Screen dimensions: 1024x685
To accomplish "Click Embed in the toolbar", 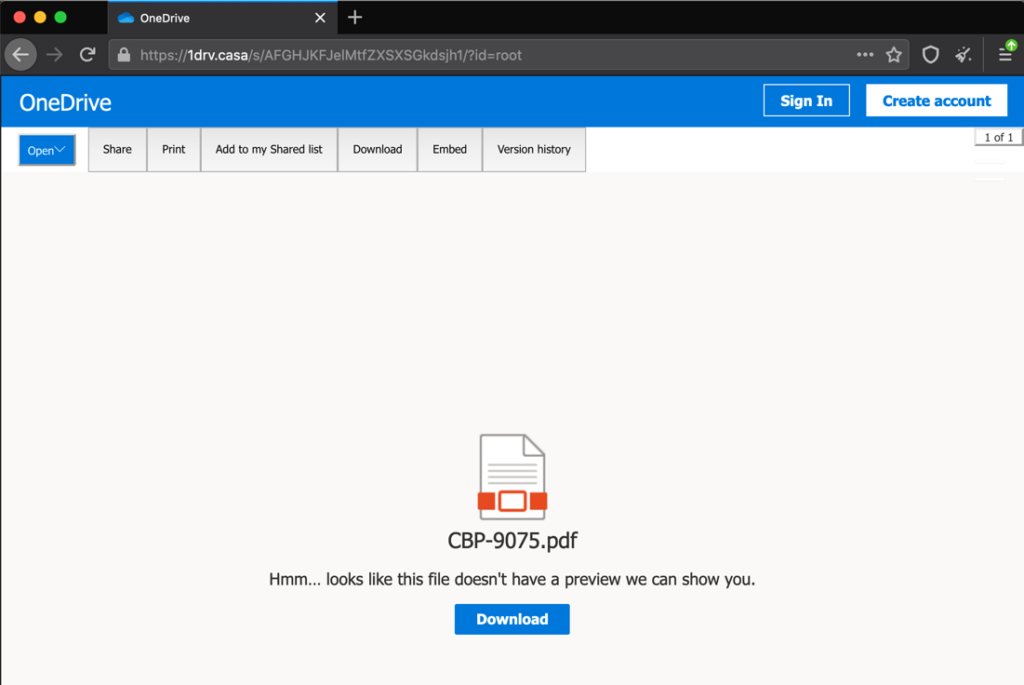I will (450, 150).
